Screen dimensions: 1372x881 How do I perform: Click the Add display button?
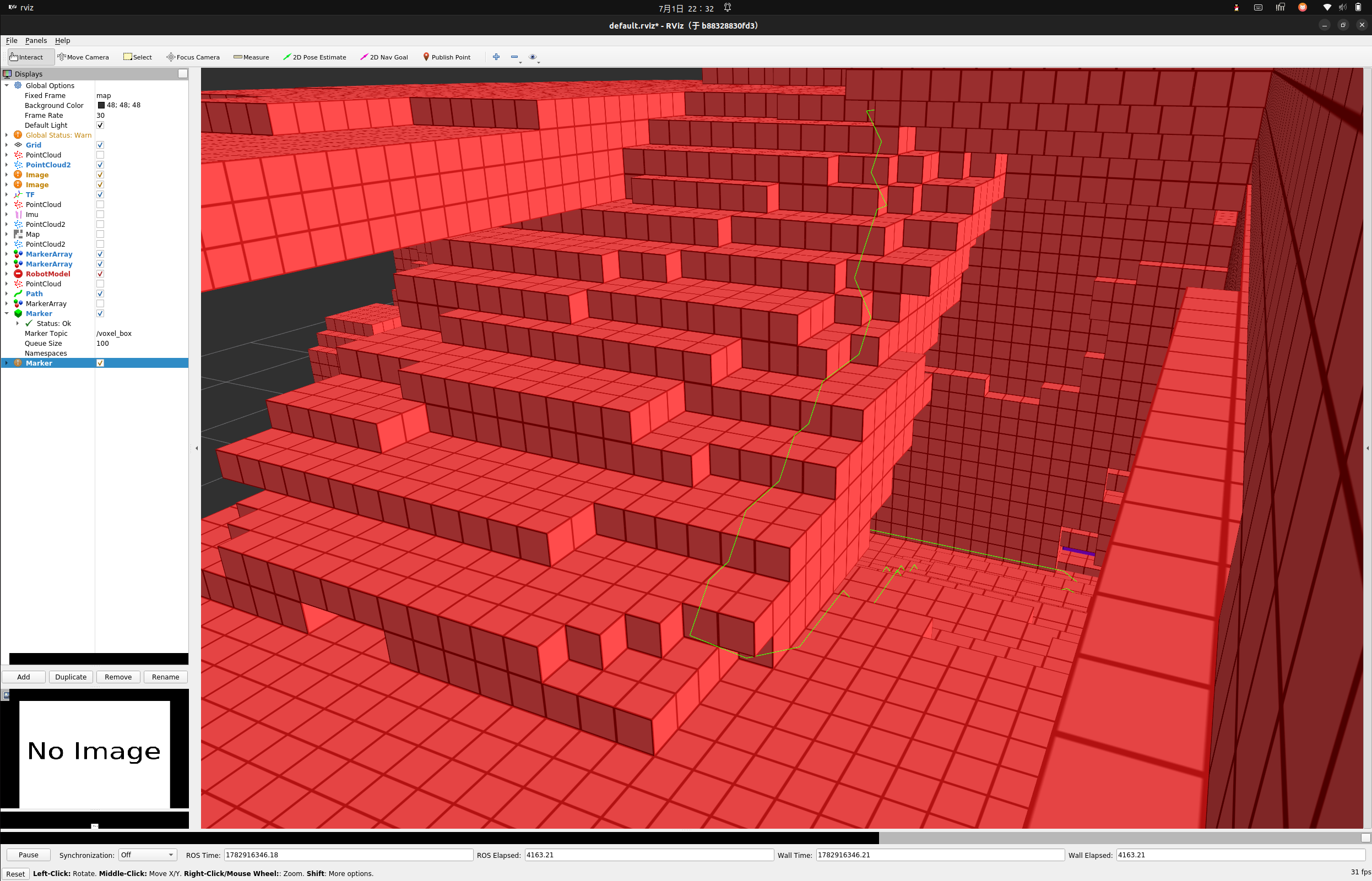(x=24, y=677)
